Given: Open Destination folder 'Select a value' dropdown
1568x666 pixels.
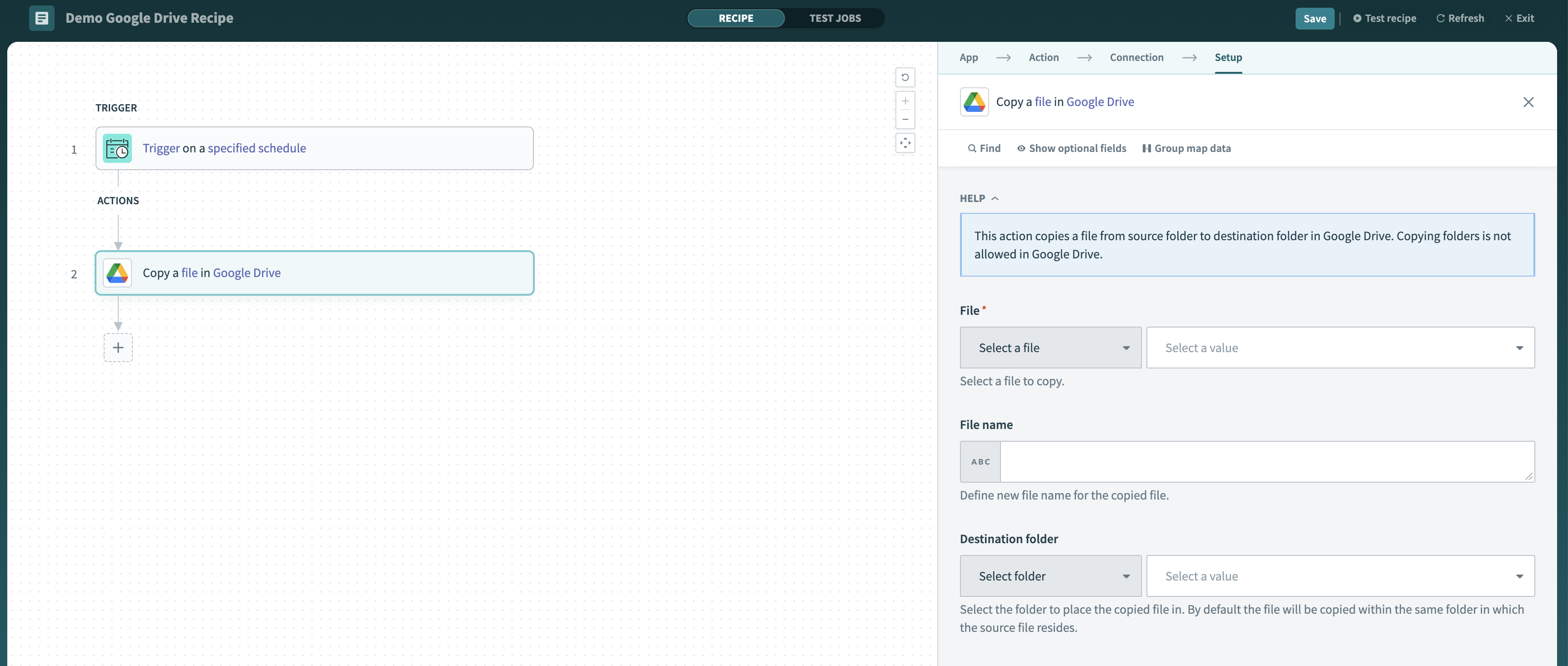Looking at the screenshot, I should coord(1340,576).
